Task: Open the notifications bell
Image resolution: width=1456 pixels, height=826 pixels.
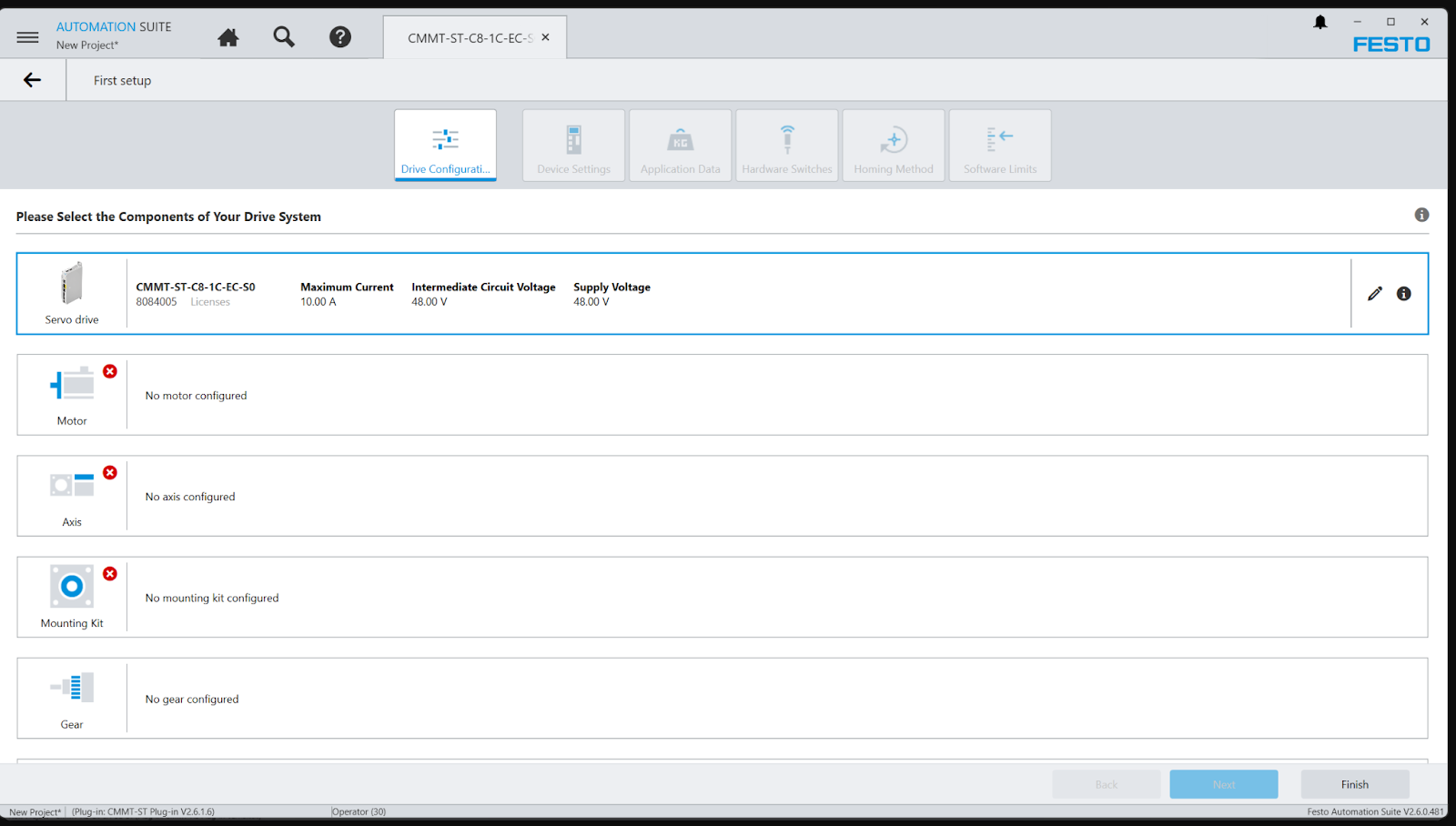Action: click(x=1320, y=22)
